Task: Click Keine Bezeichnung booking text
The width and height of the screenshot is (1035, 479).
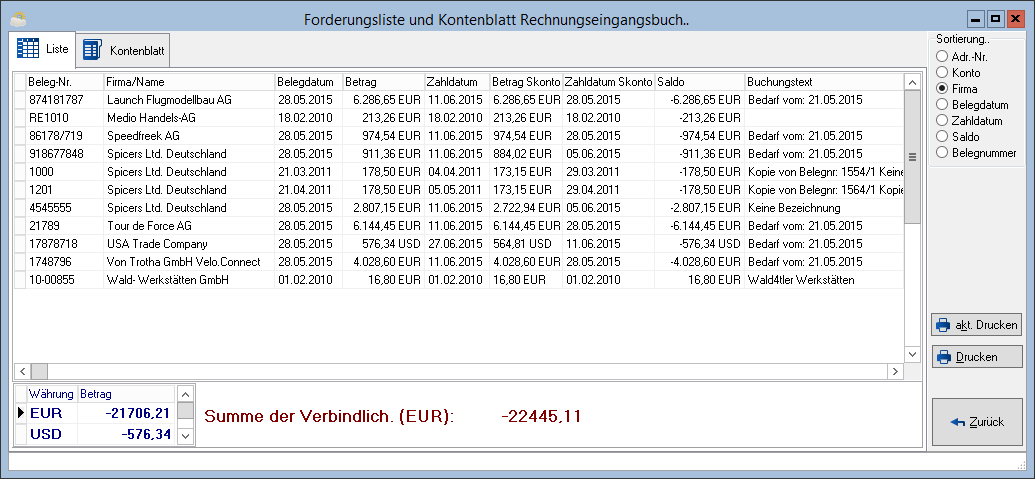Action: pyautogui.click(x=793, y=208)
